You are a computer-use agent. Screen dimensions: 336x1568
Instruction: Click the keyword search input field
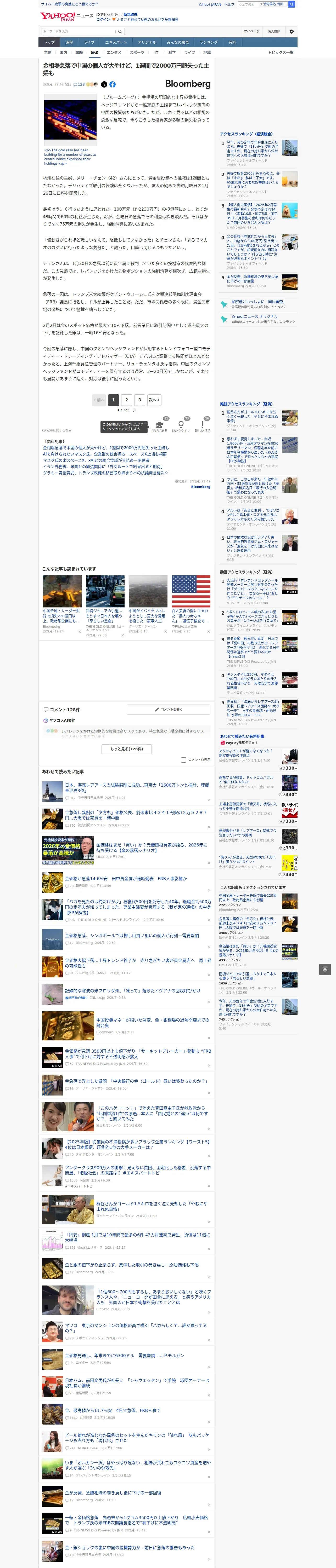pos(79,32)
